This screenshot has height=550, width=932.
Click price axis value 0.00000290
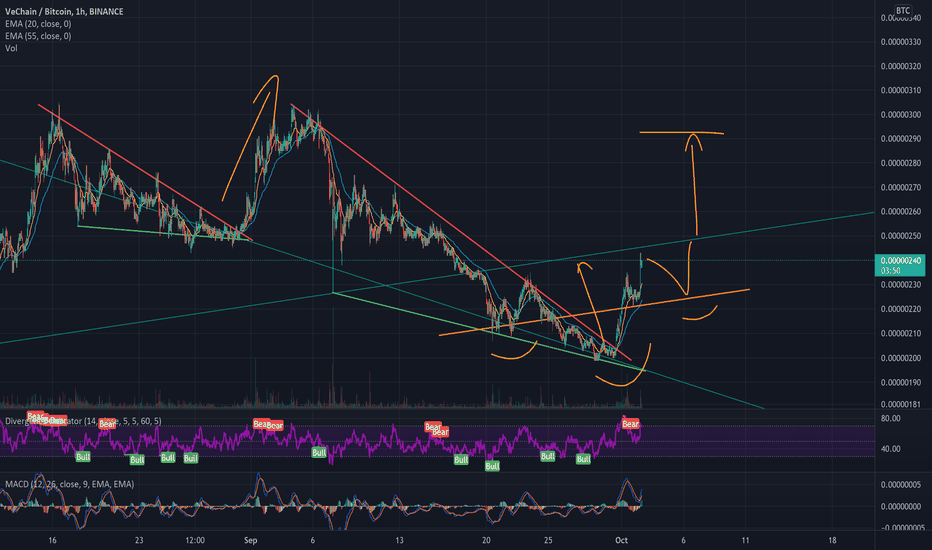[901, 139]
